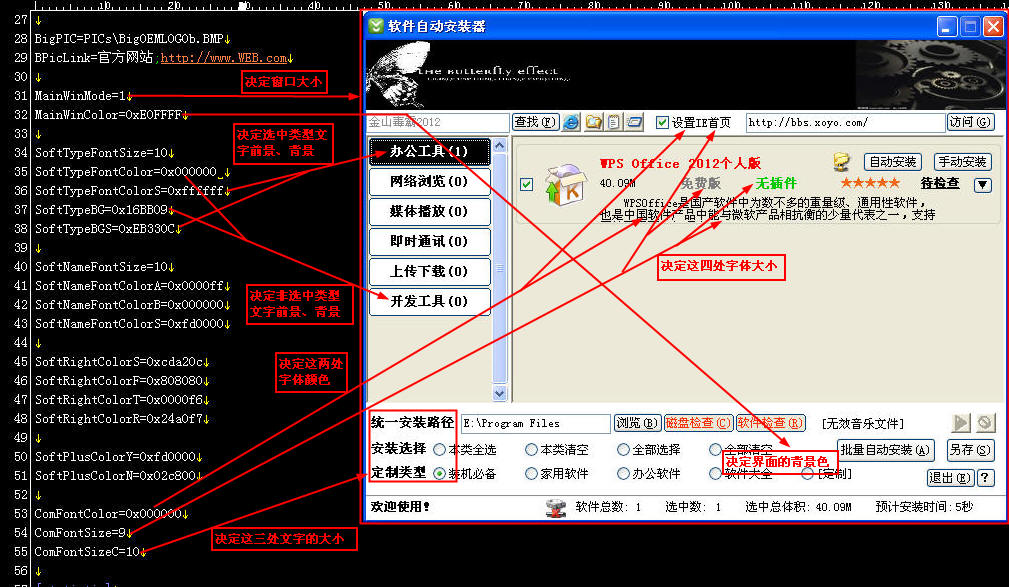This screenshot has height=587, width=1009.
Task: Click the 另存(S) button
Action: point(970,450)
